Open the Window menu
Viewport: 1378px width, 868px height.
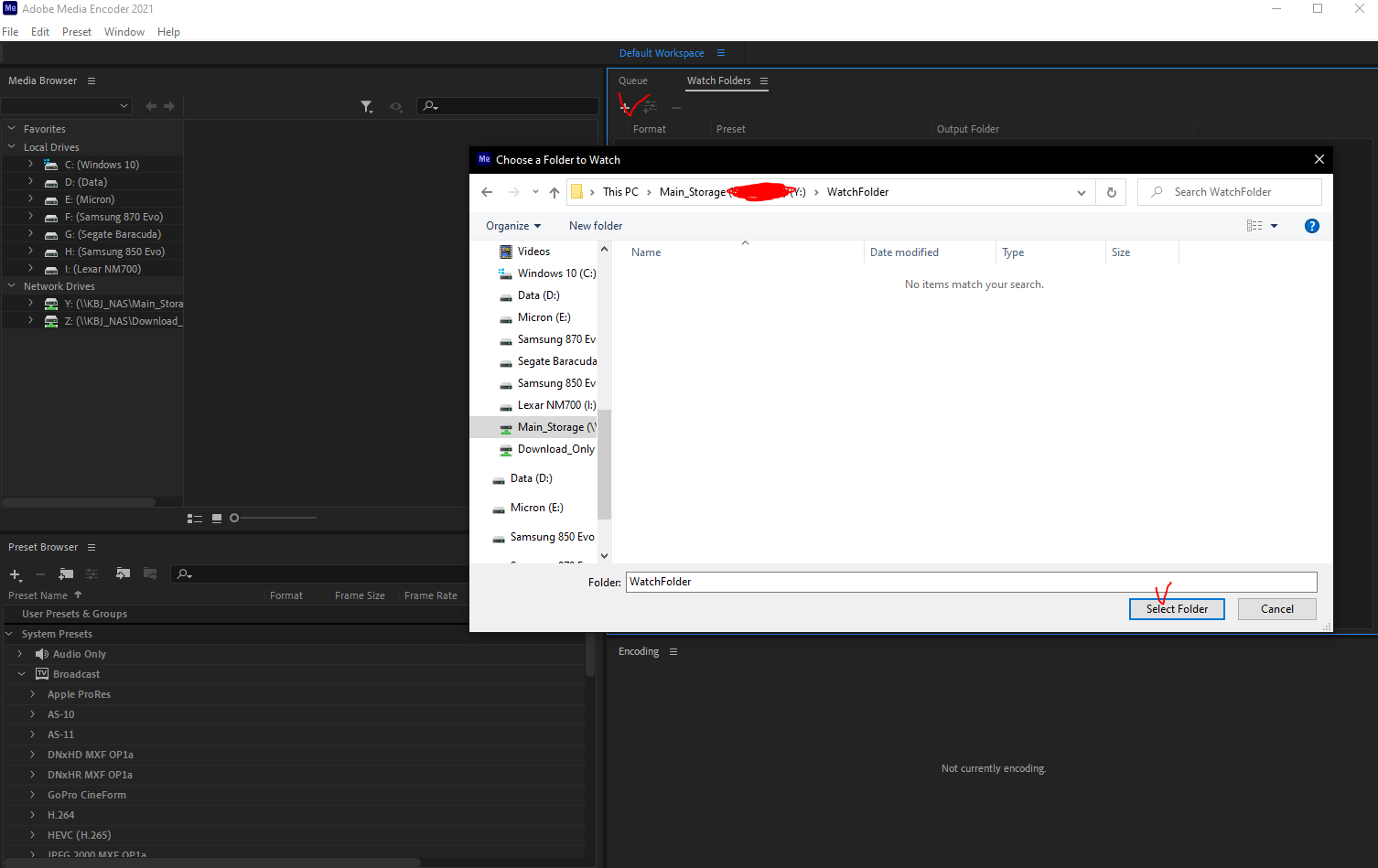click(124, 32)
